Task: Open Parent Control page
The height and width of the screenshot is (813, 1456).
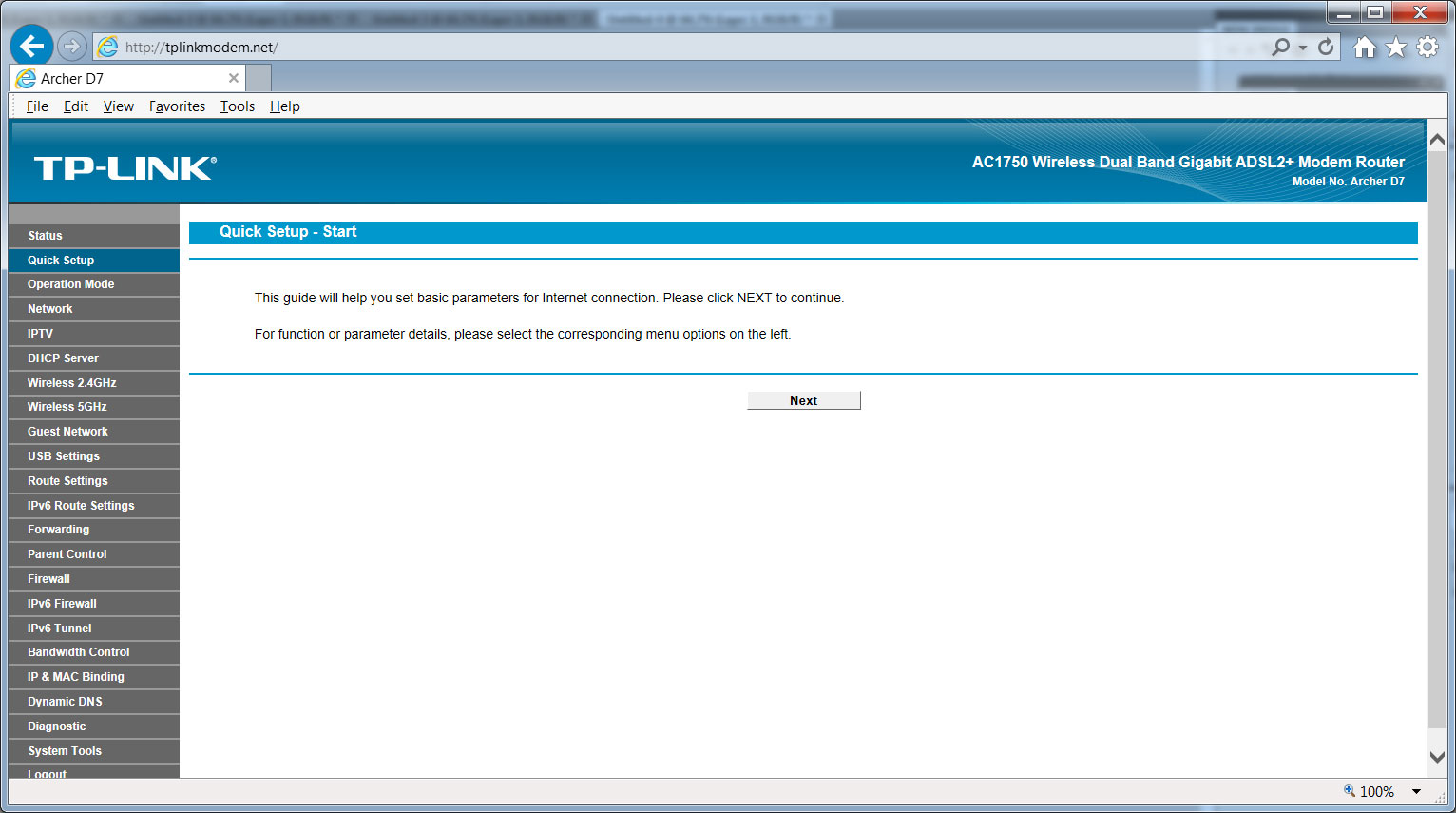Action: tap(94, 554)
